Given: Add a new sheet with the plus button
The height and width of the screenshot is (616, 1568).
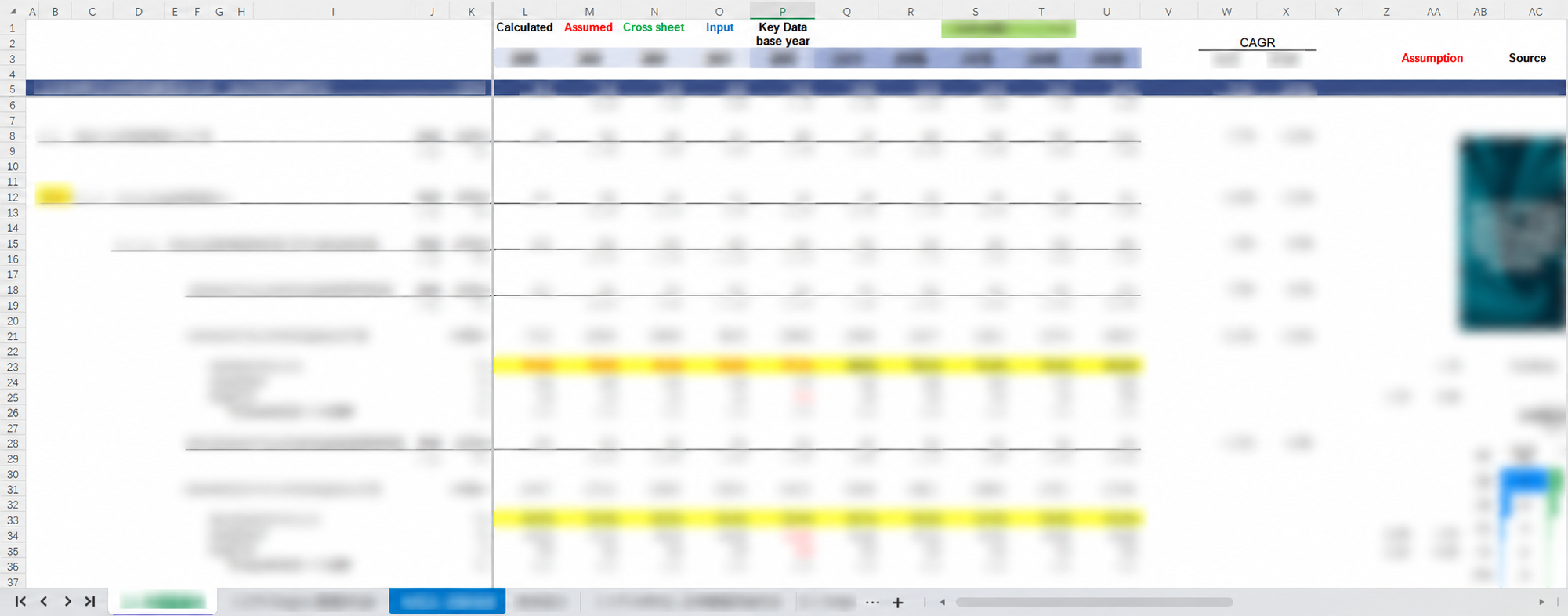Looking at the screenshot, I should tap(898, 602).
